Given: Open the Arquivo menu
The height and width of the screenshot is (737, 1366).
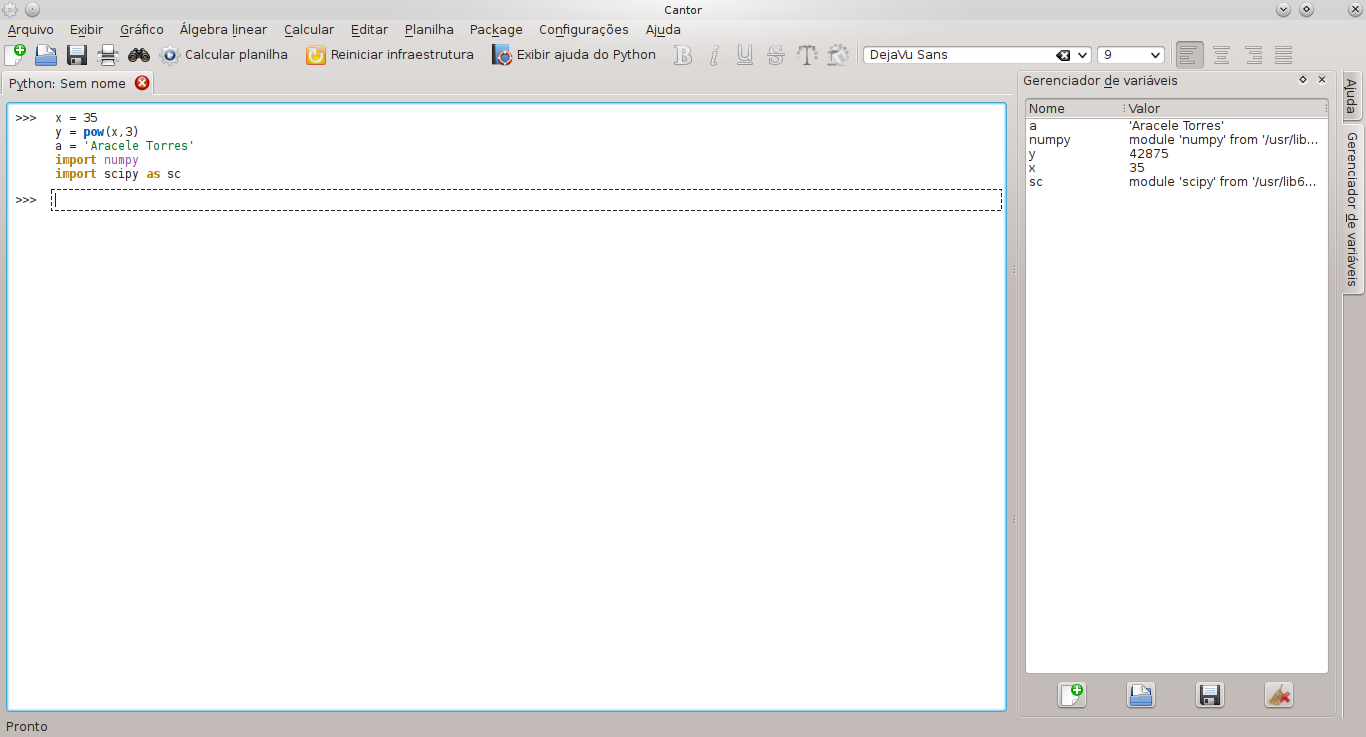Looking at the screenshot, I should 31,30.
